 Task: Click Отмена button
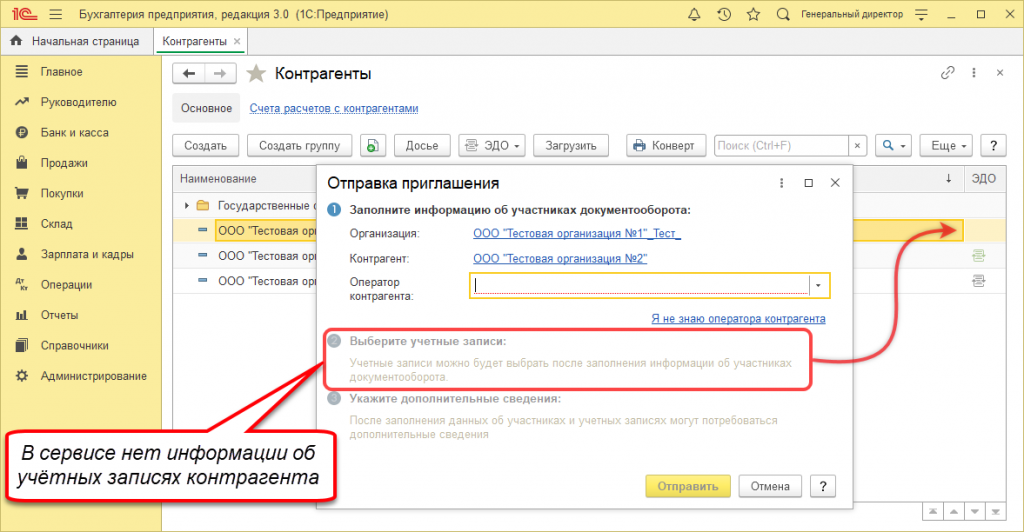point(770,486)
